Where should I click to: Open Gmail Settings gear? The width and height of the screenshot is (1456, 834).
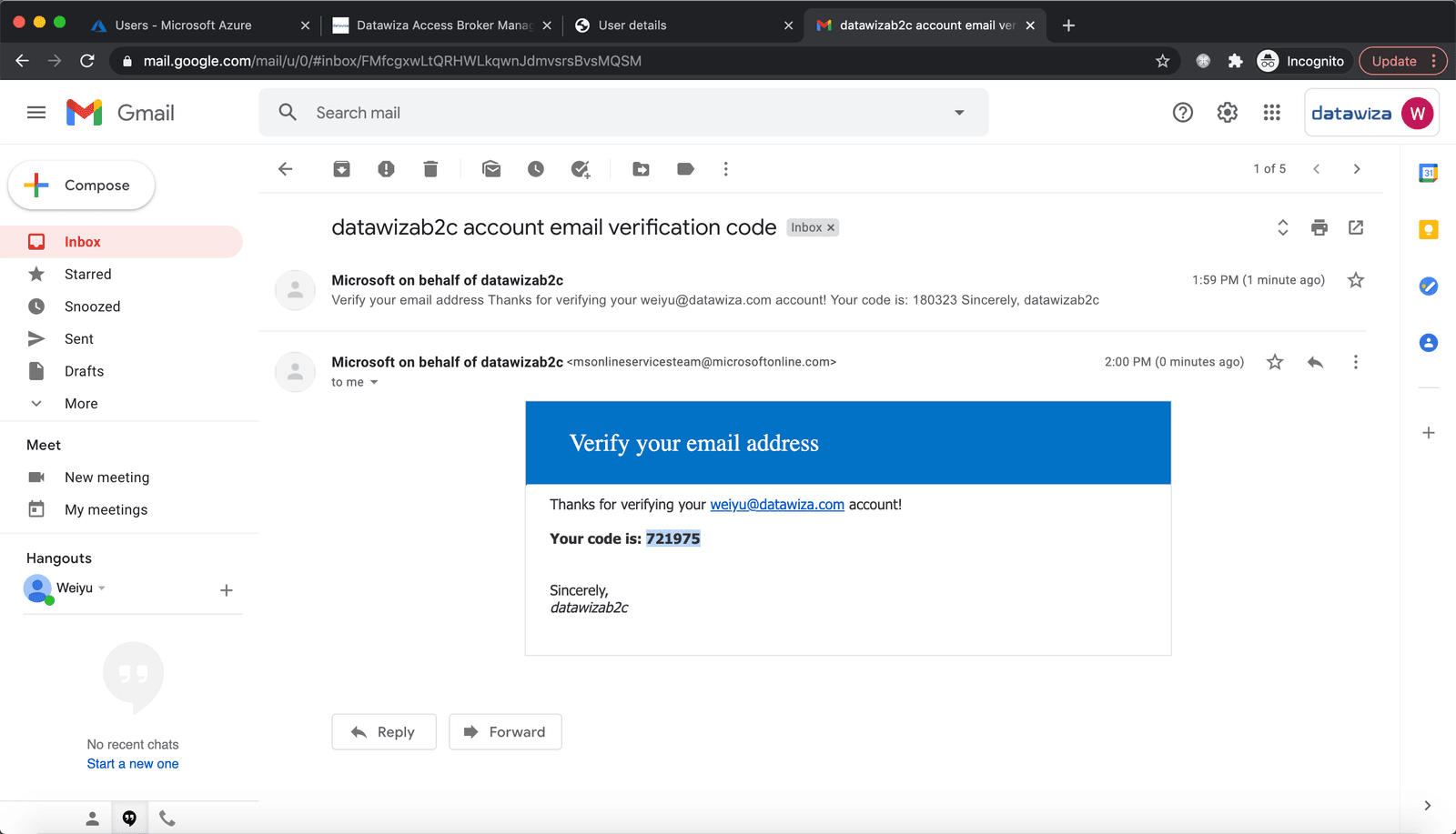click(1228, 113)
